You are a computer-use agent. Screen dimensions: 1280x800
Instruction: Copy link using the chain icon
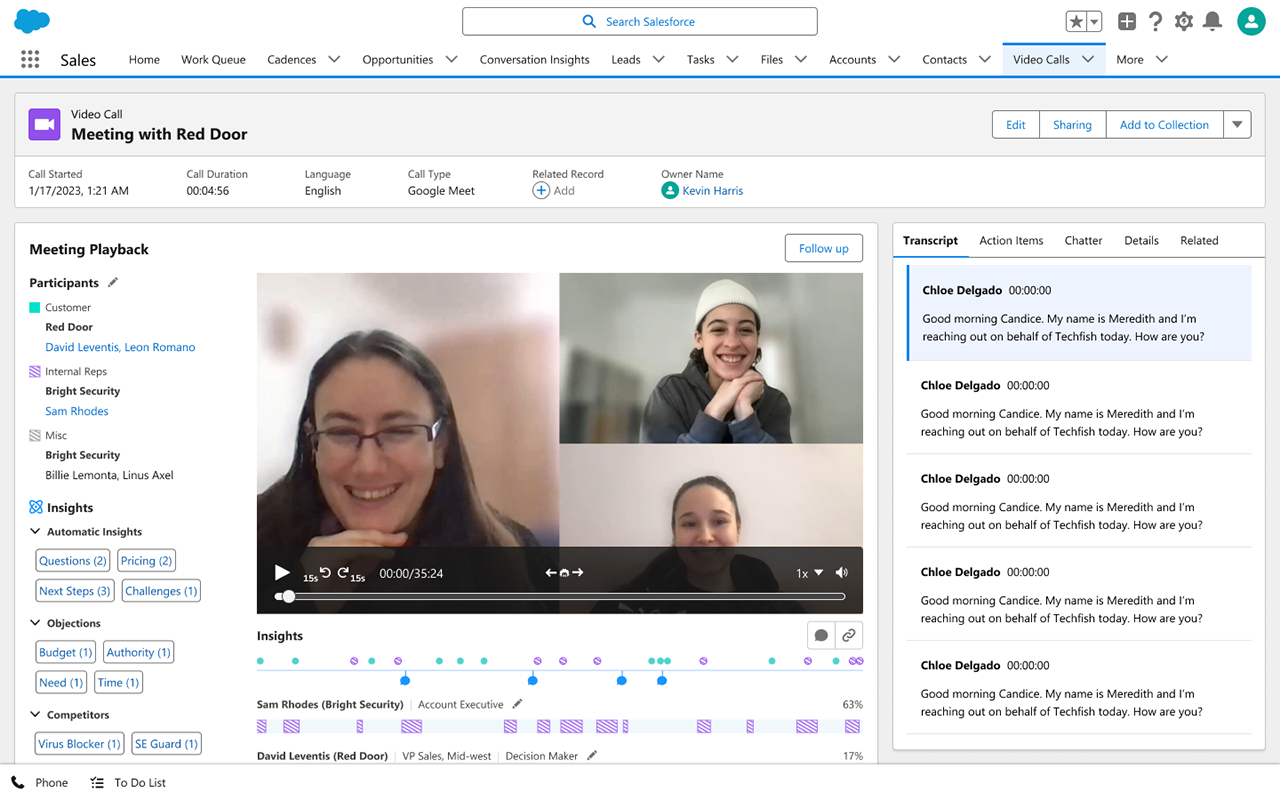point(848,636)
